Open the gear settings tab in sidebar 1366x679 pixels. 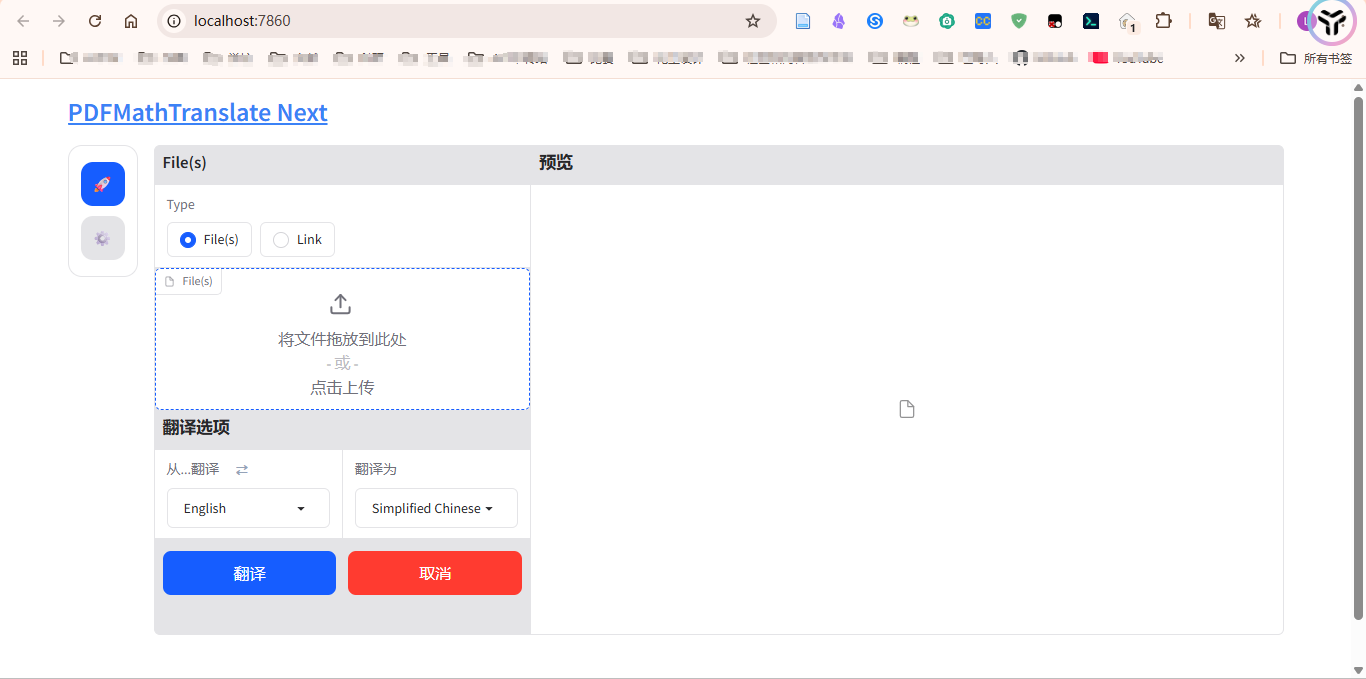coord(103,238)
